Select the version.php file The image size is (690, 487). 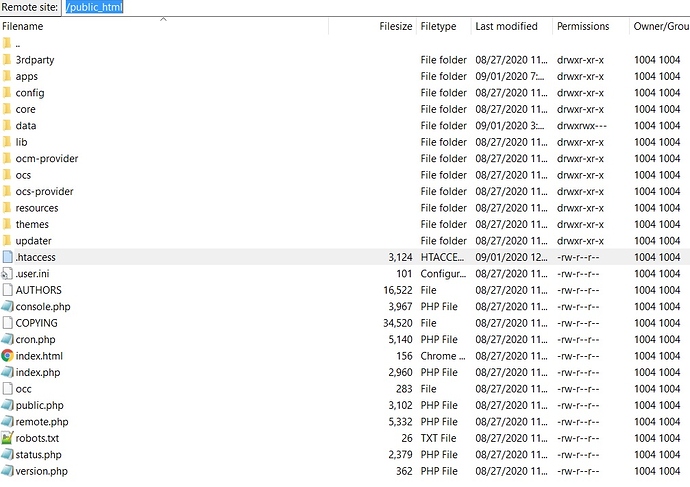point(41,471)
